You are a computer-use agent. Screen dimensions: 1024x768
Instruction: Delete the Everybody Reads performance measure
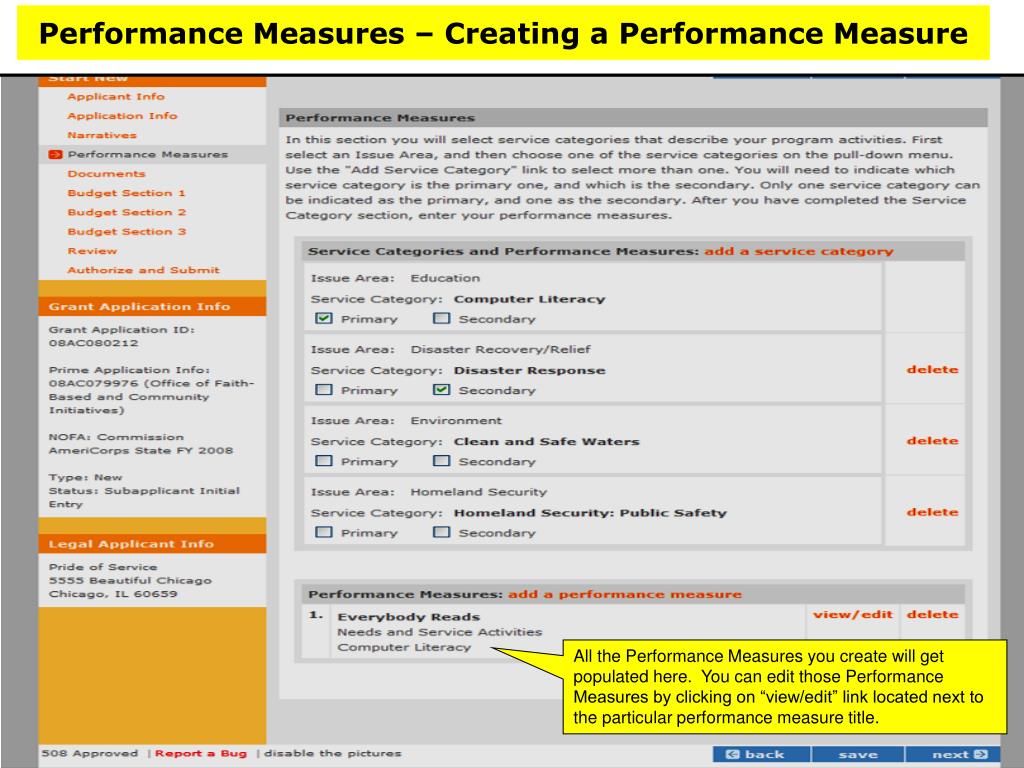click(933, 615)
